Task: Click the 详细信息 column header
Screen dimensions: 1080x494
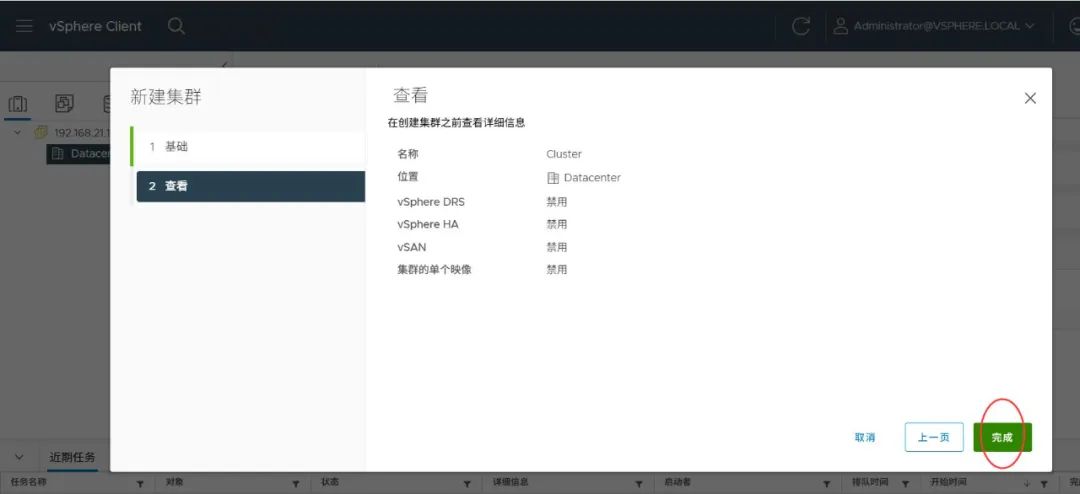Action: 510,483
